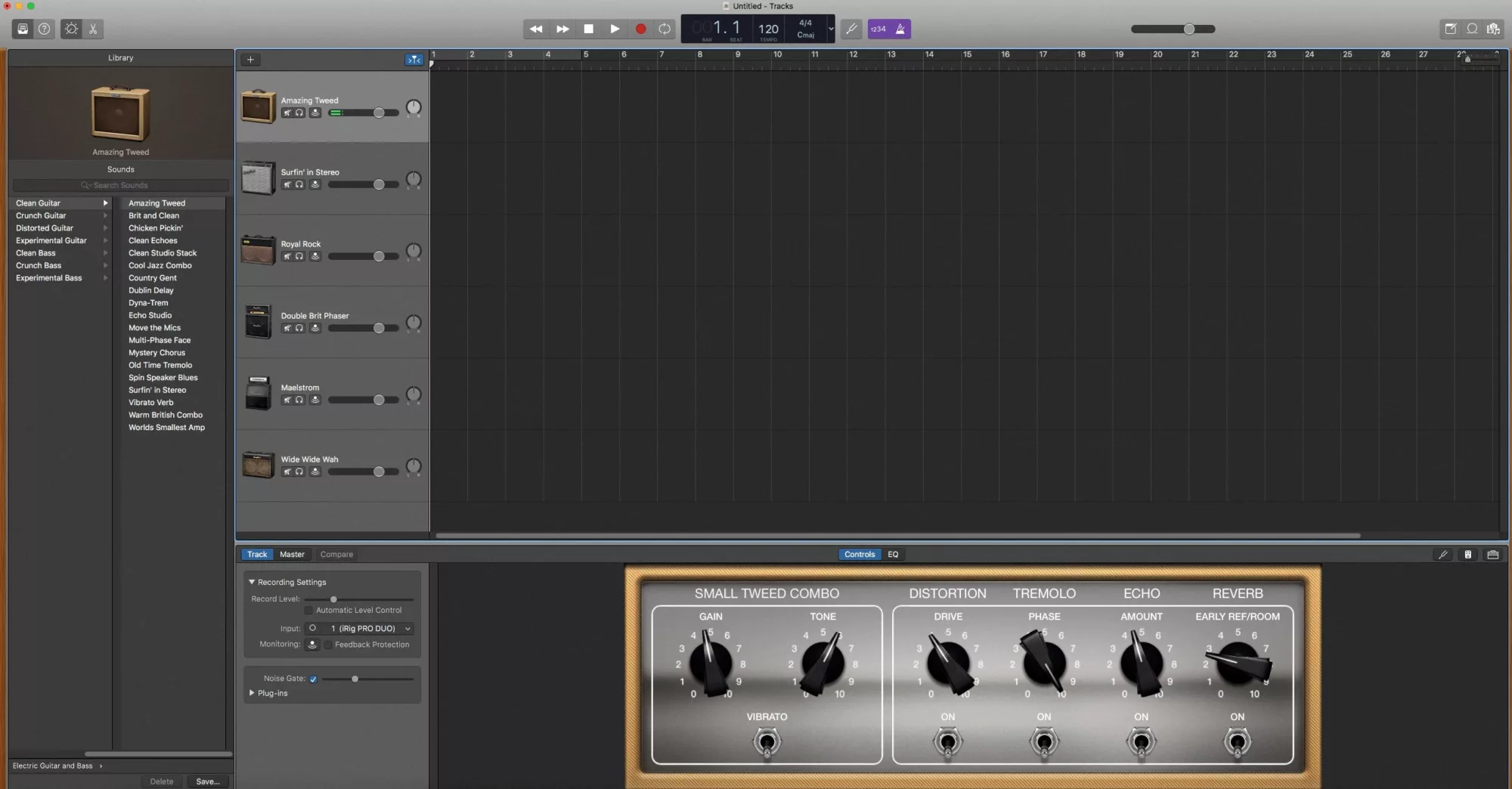This screenshot has height=789, width=1512.
Task: Enable input monitoring on the Amazing Tweed track
Action: (x=315, y=112)
